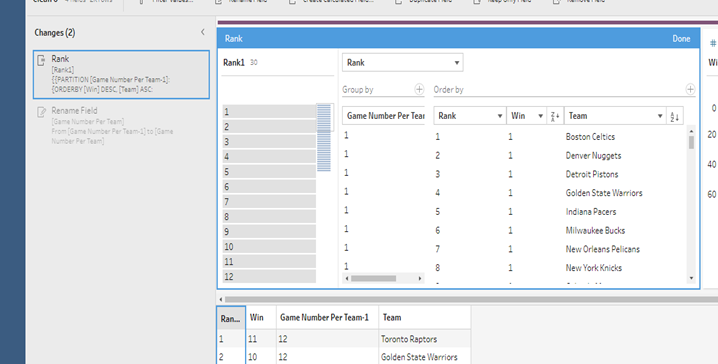Click Golden State Warriors in Rank preview
The width and height of the screenshot is (718, 364).
click(x=604, y=193)
